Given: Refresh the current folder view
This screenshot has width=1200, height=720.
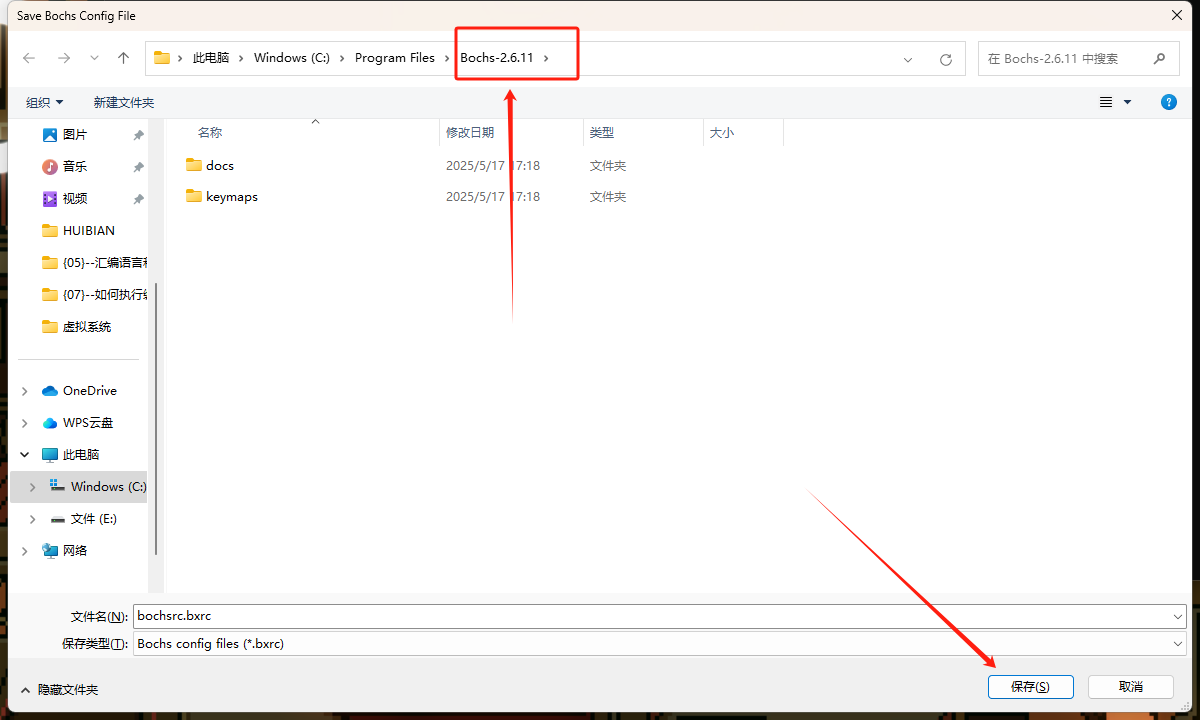Looking at the screenshot, I should point(945,59).
